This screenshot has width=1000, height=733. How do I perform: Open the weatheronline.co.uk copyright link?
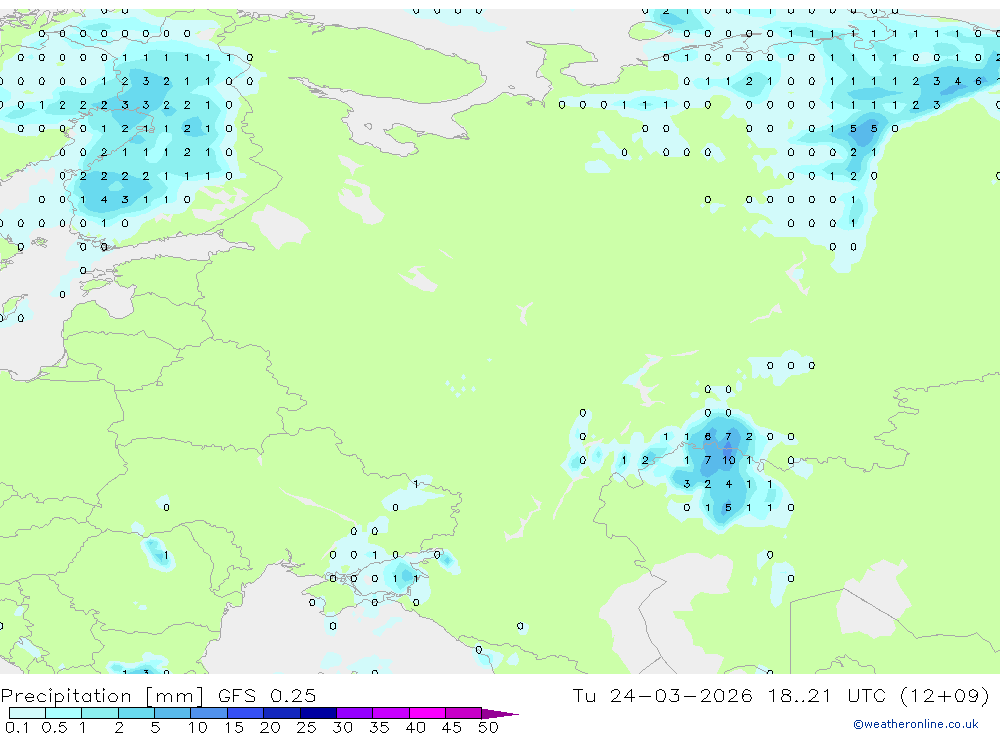(x=915, y=724)
